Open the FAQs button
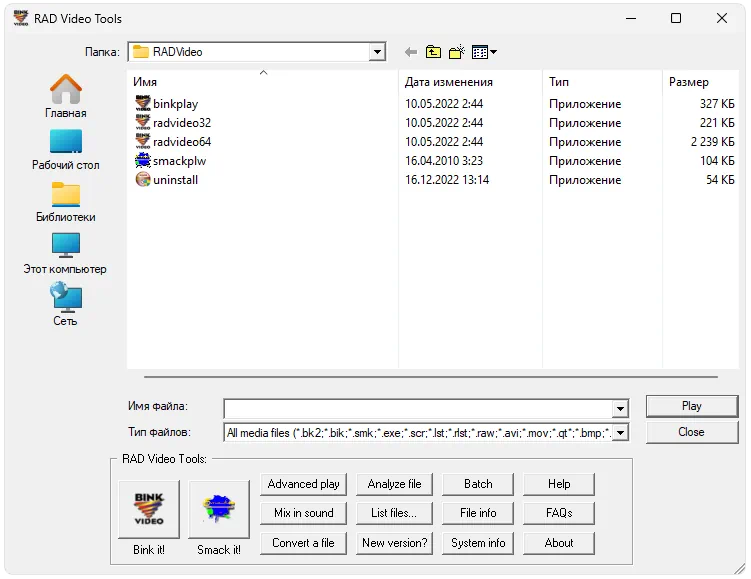This screenshot has width=751, height=579. (x=559, y=513)
